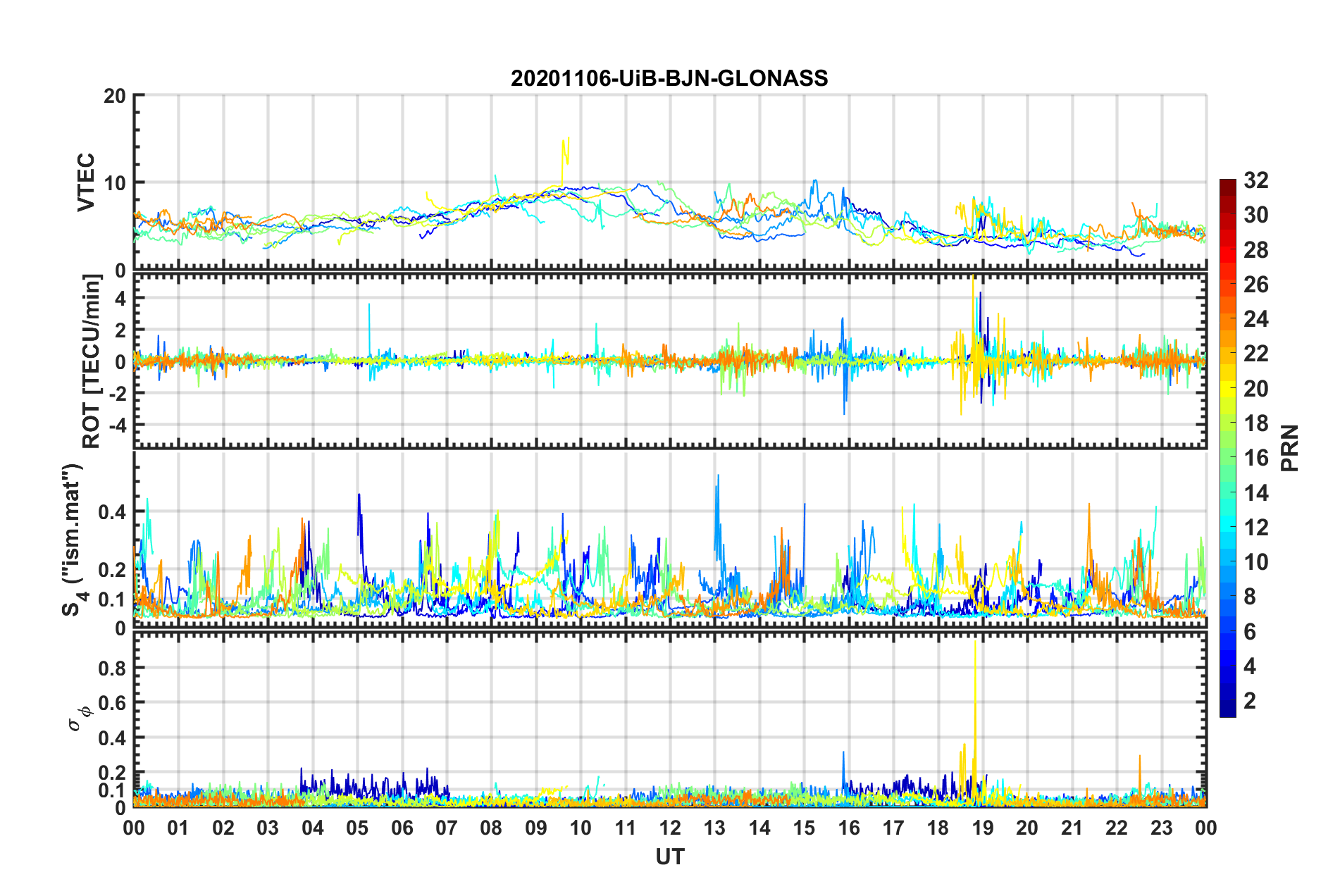The height and width of the screenshot is (896, 1340).
Task: Click the blue S4 peak at 13 UT
Action: 718,514
